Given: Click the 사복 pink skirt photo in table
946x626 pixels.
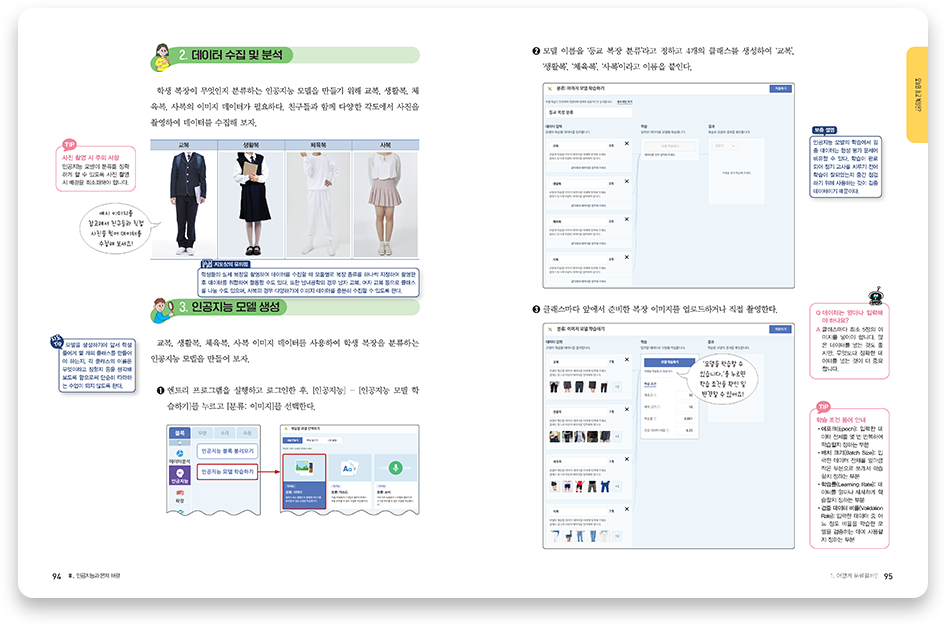Looking at the screenshot, I should [386, 204].
